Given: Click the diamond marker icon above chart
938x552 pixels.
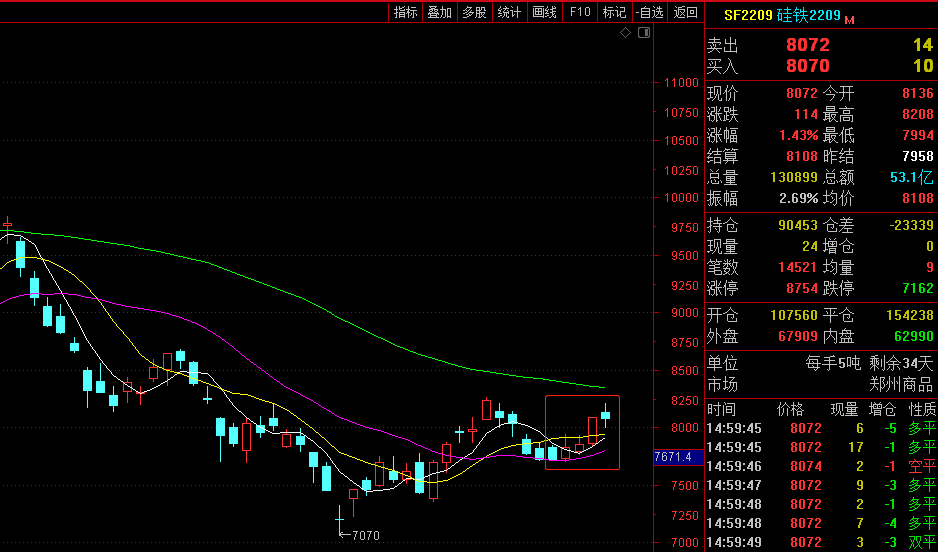Looking at the screenshot, I should tap(625, 33).
